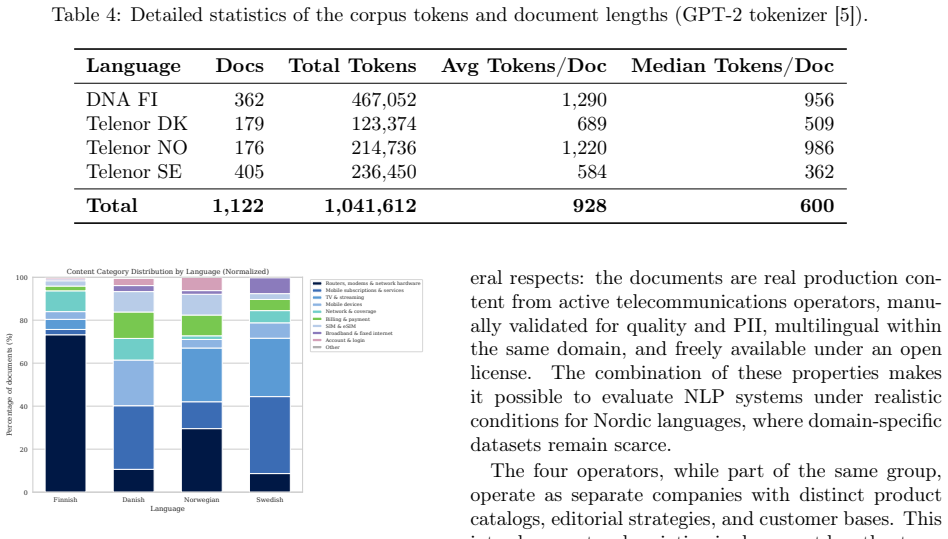Click the pink top segment of the Norwegian bar
This screenshot has width=948, height=539.
[x=201, y=284]
